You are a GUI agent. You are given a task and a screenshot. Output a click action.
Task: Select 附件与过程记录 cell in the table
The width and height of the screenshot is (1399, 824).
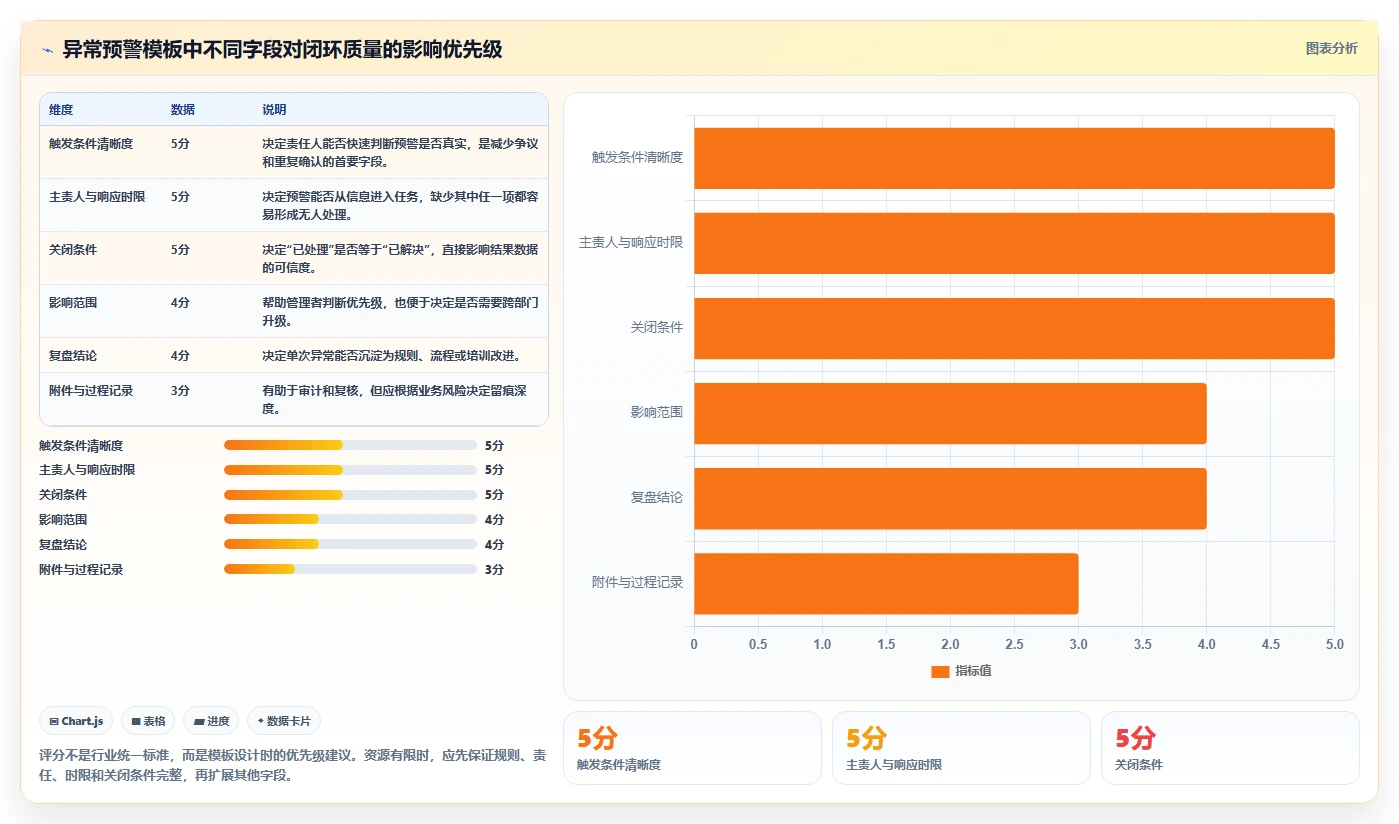[x=91, y=391]
